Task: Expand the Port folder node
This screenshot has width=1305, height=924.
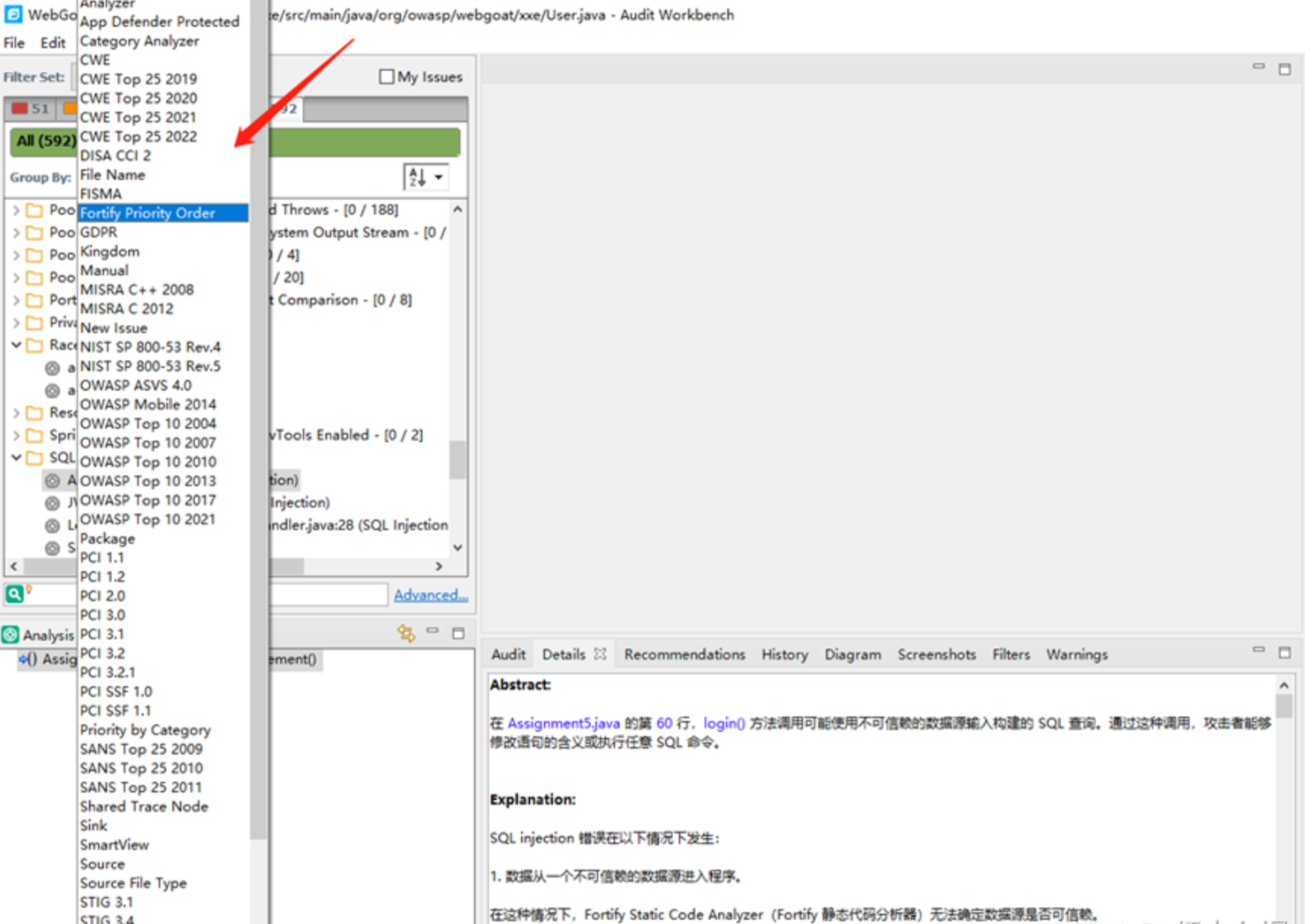Action: 16,300
